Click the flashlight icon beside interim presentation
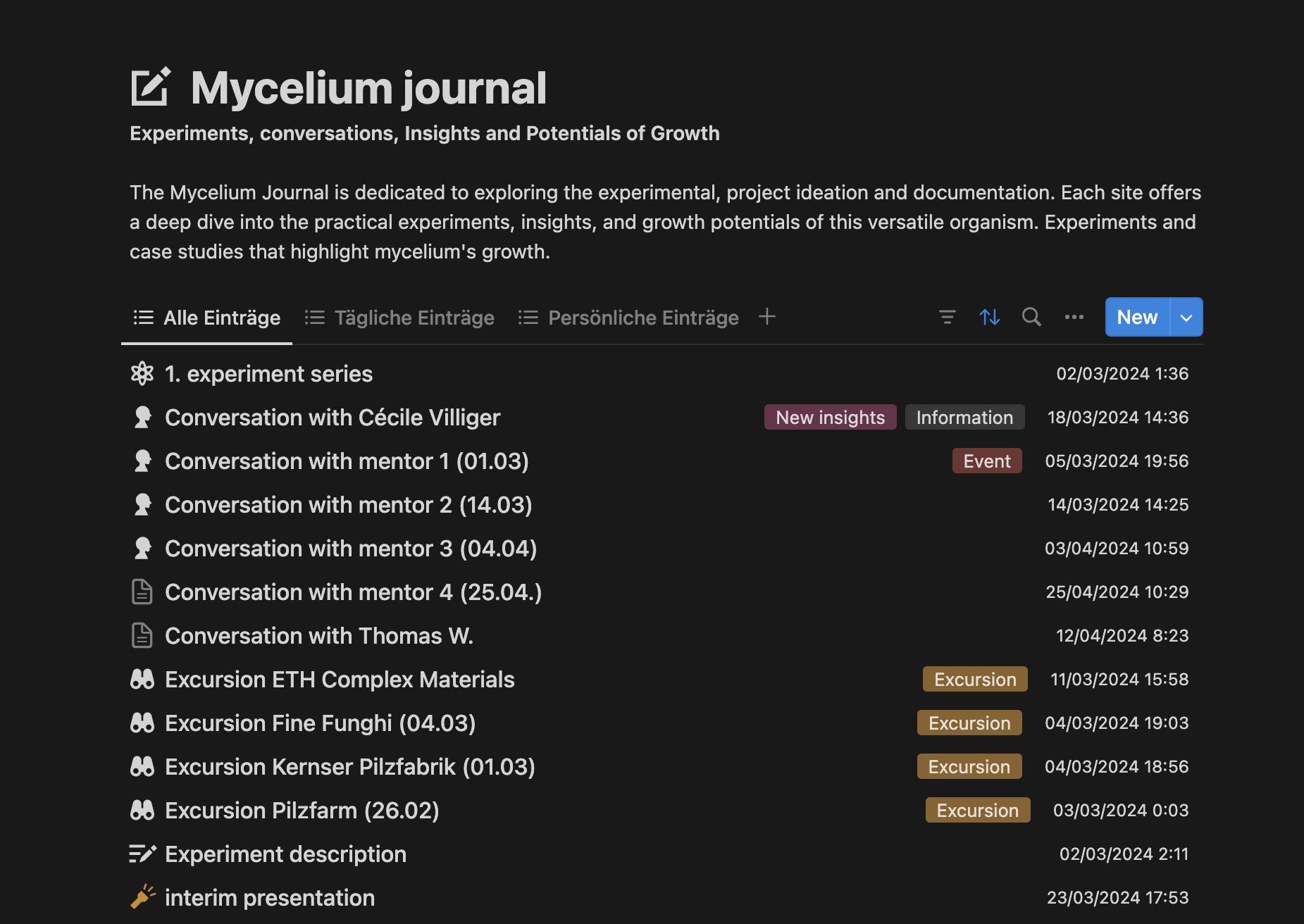The width and height of the screenshot is (1304, 924). click(142, 898)
